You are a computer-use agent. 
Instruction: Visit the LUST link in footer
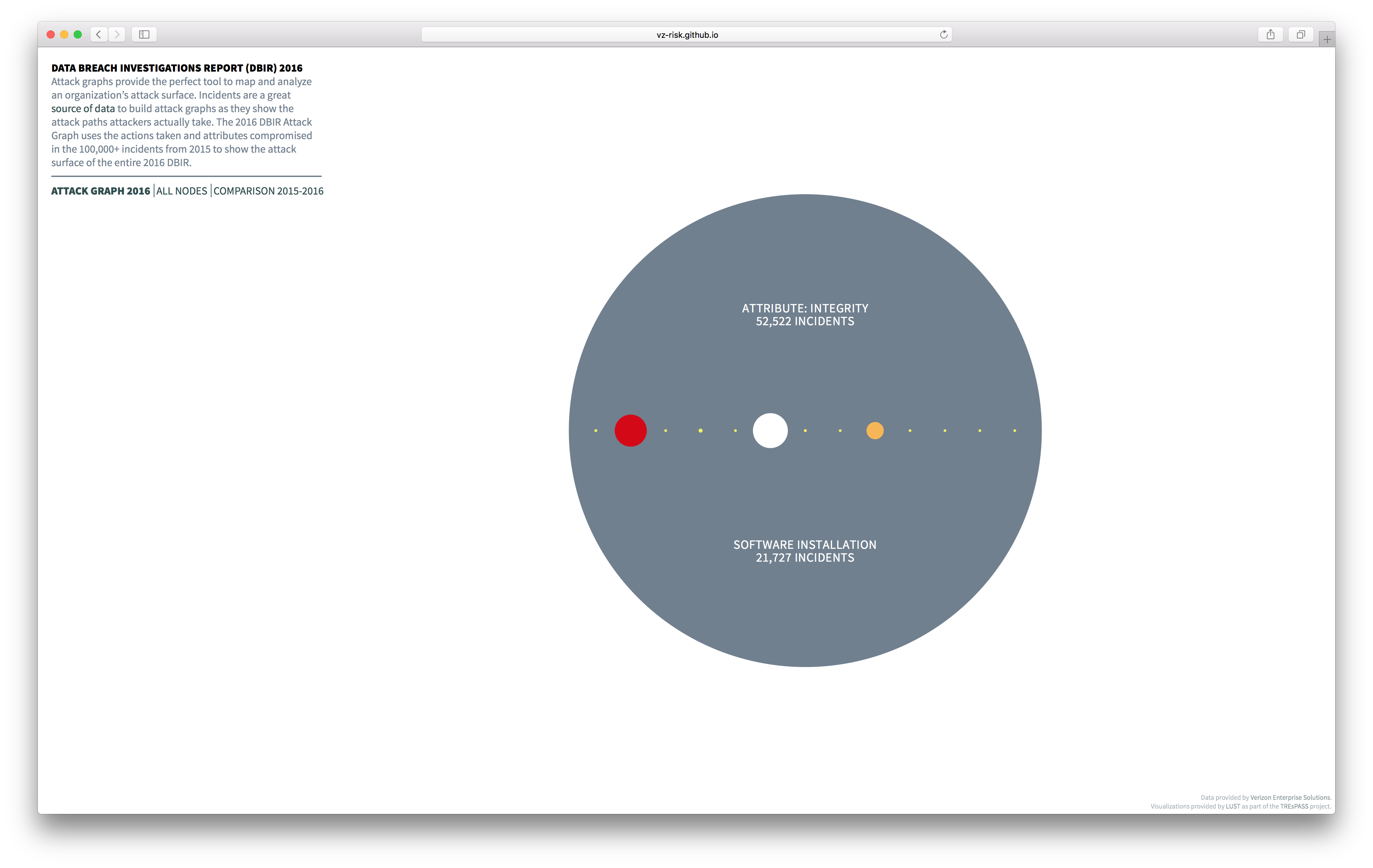coord(1233,806)
